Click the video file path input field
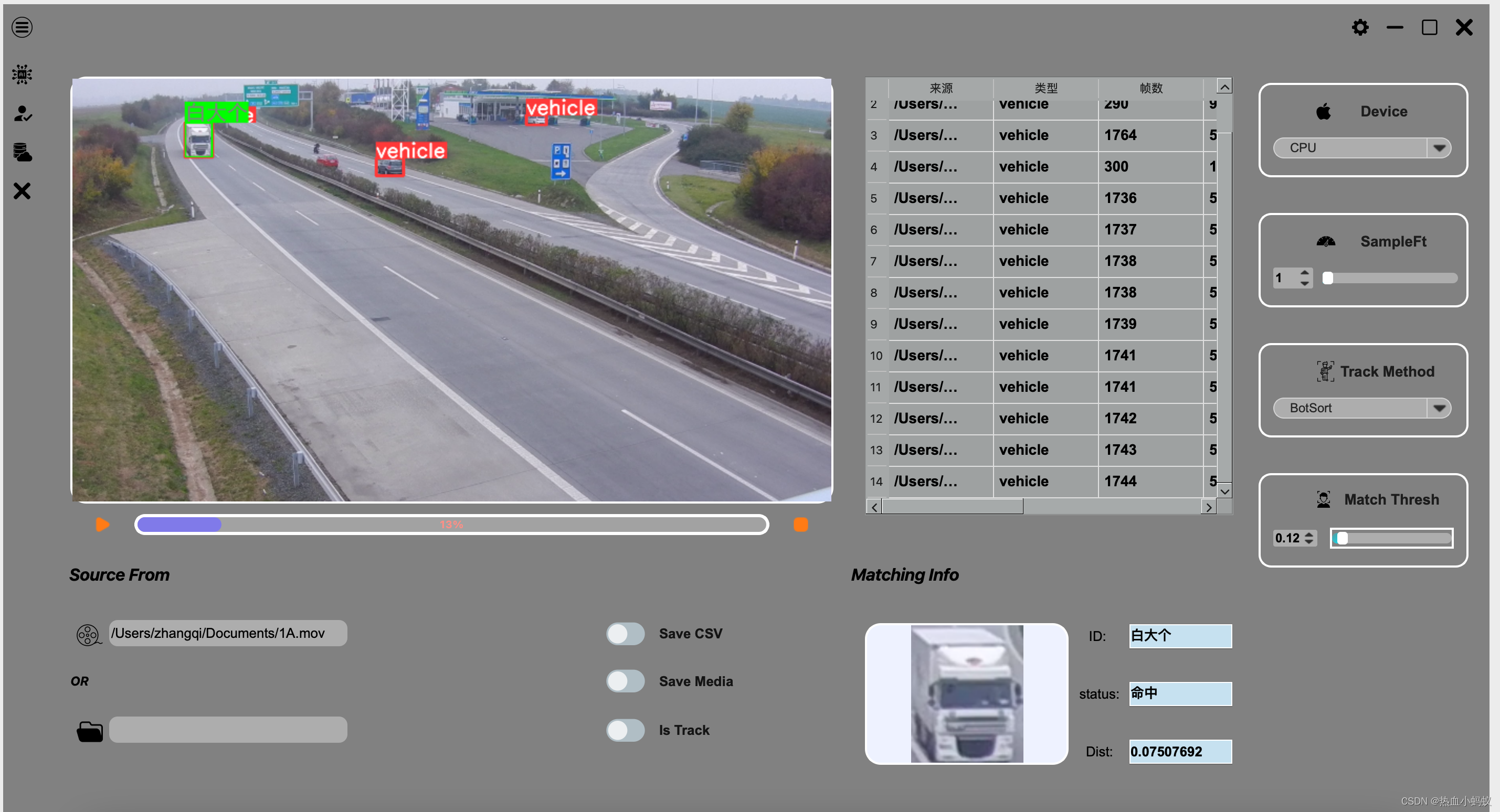Image resolution: width=1500 pixels, height=812 pixels. click(x=228, y=633)
